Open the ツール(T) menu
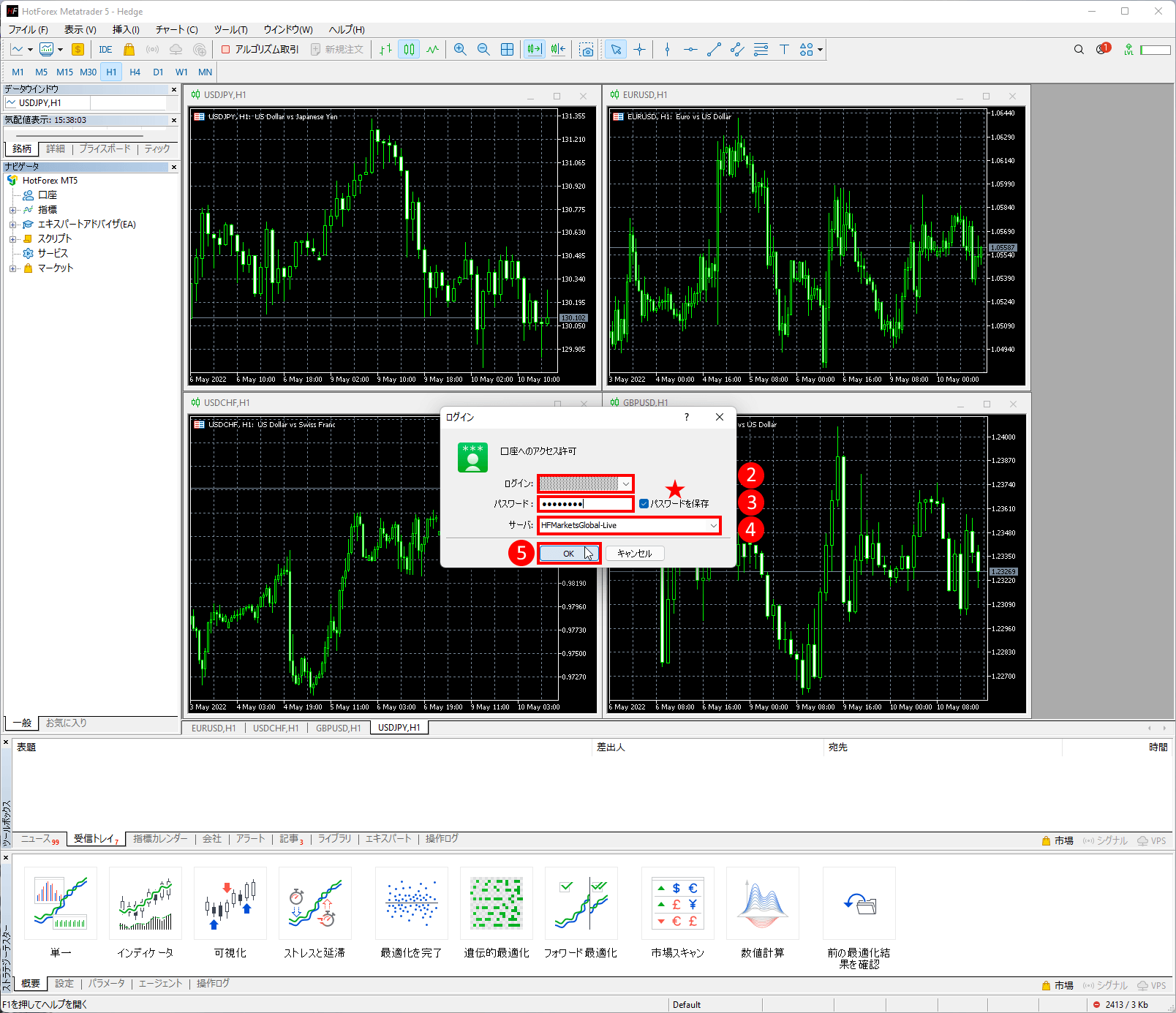Image resolution: width=1176 pixels, height=1013 pixels. pos(230,30)
